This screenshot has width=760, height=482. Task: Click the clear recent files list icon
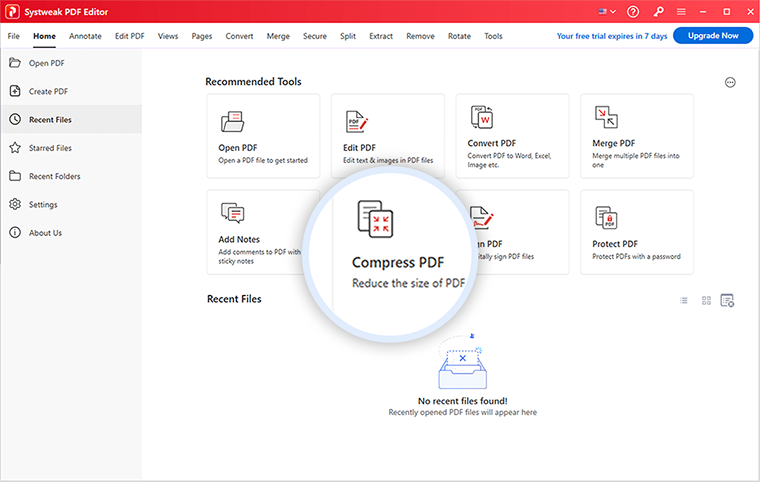(727, 301)
